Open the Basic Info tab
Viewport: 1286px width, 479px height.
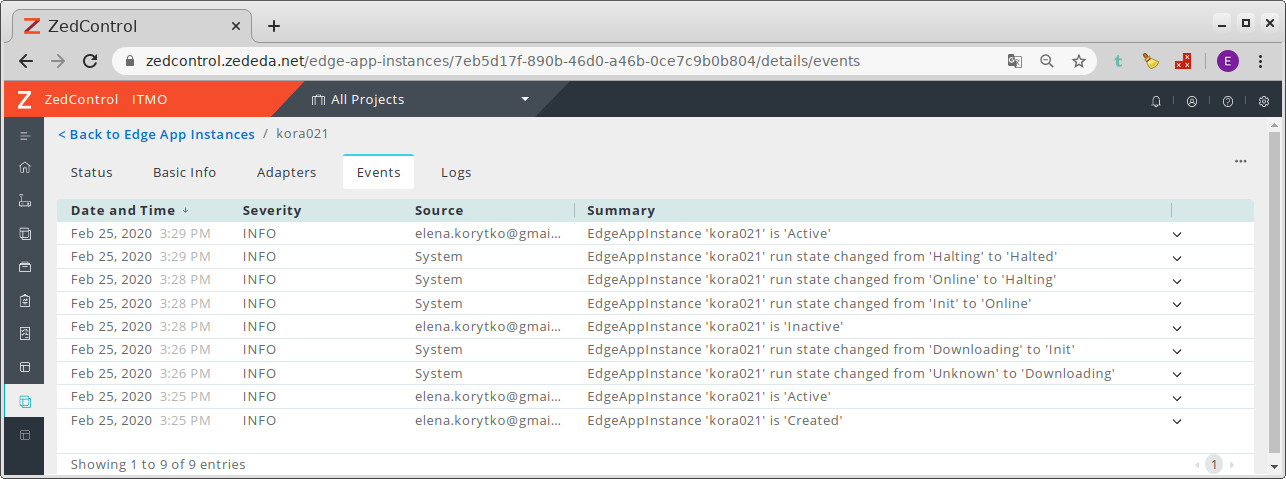[184, 172]
